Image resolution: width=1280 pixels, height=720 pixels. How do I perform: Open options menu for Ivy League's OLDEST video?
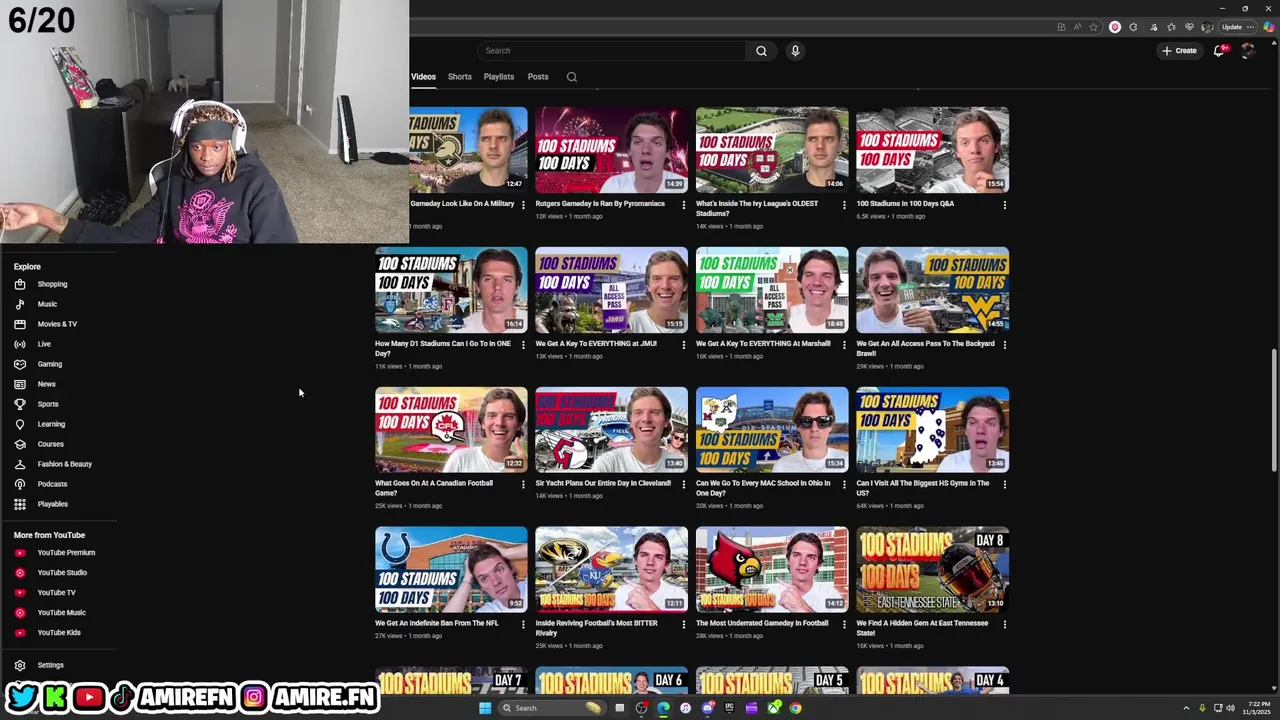pos(844,205)
